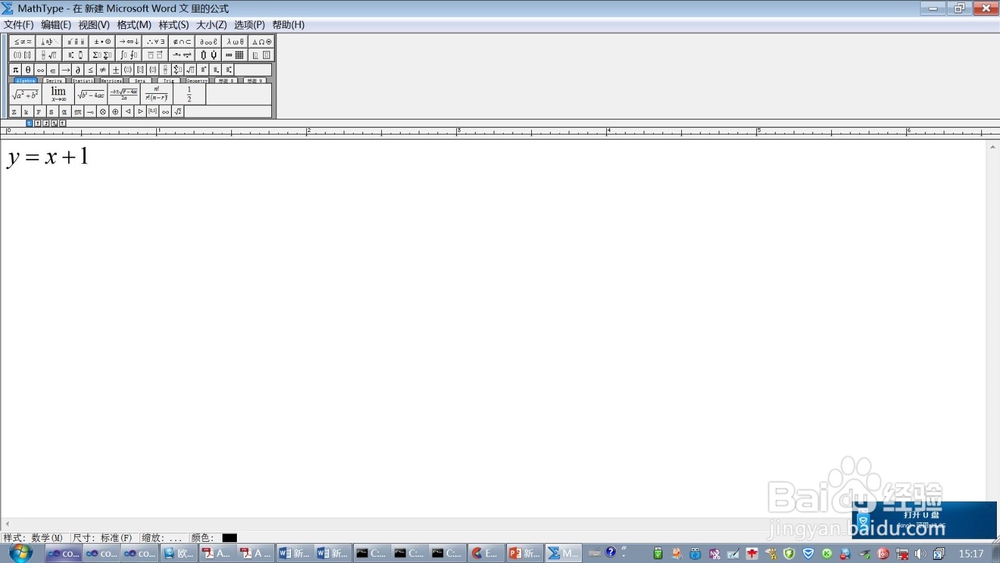Image resolution: width=1000 pixels, height=563 pixels.
Task: Insert pi symbol from small bar
Action: (x=15, y=69)
